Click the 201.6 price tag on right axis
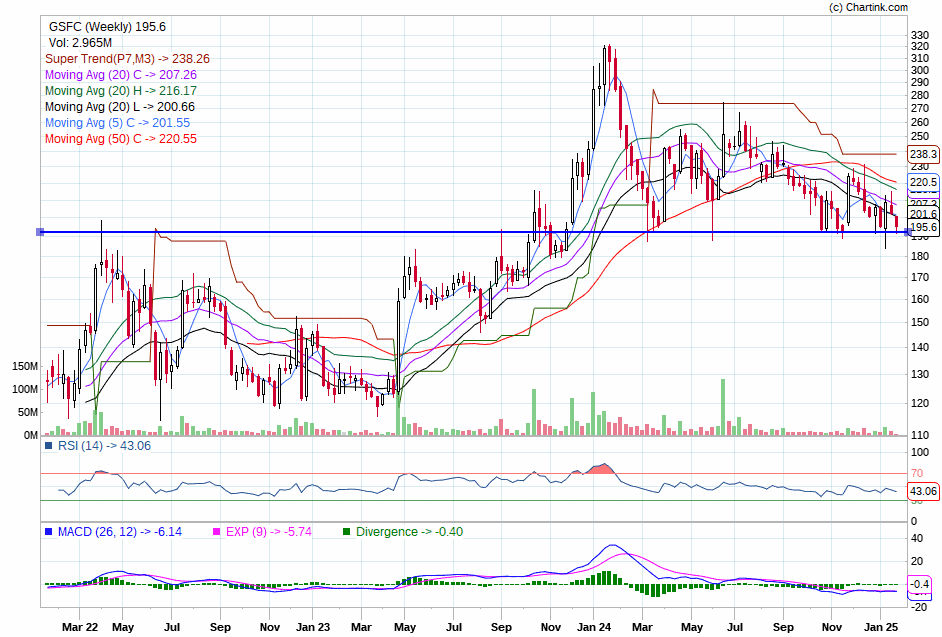This screenshot has height=637, width=942. 923,215
